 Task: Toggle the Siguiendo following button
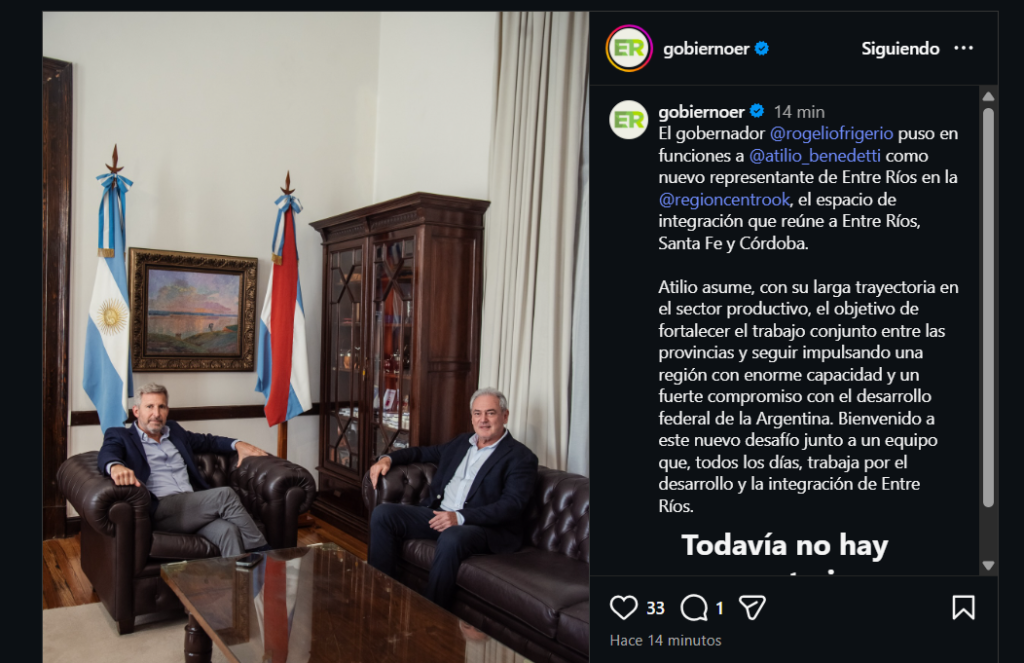pyautogui.click(x=900, y=48)
